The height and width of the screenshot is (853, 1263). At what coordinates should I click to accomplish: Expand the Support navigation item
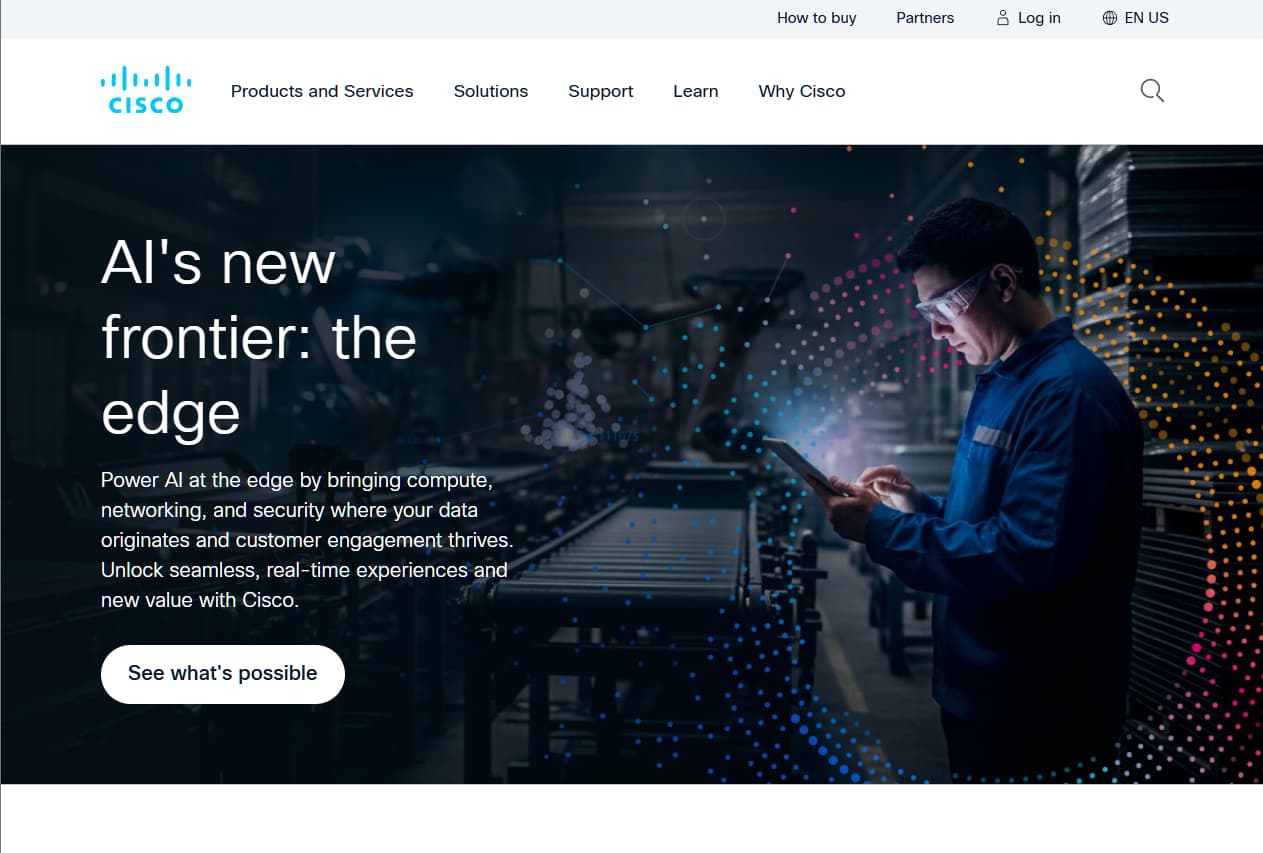tap(601, 91)
